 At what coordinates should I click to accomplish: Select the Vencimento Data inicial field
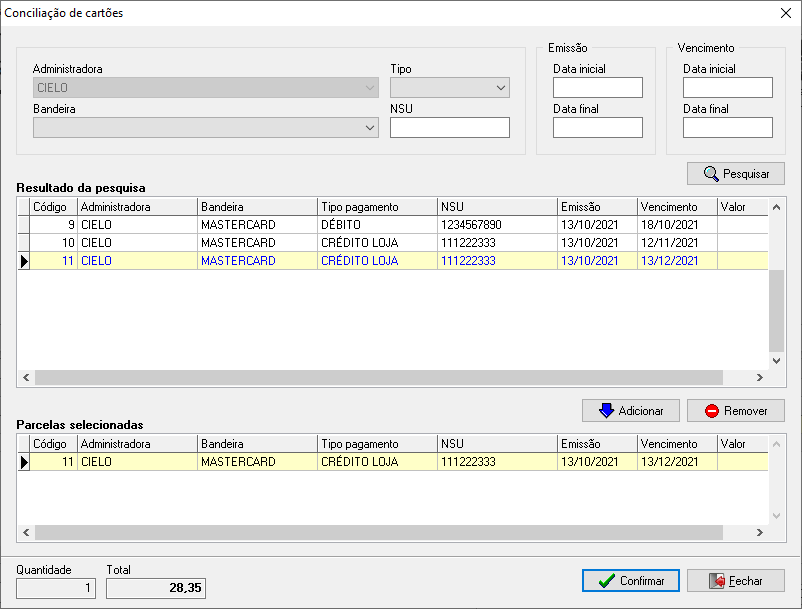(727, 88)
